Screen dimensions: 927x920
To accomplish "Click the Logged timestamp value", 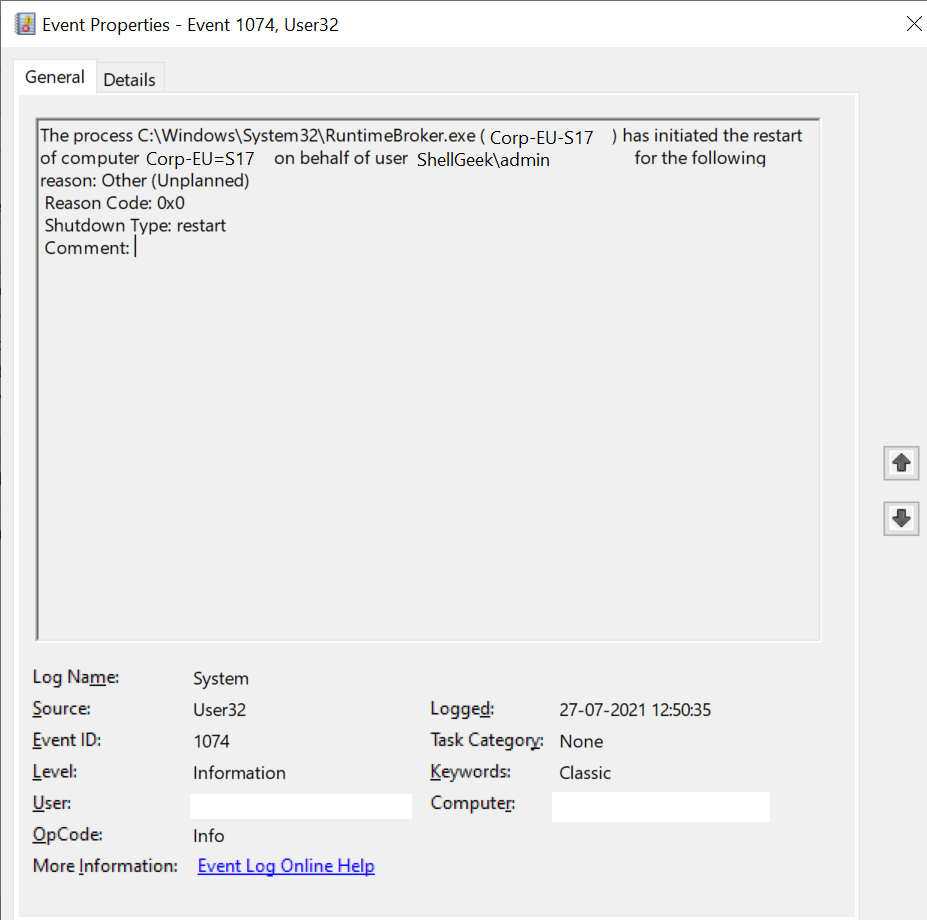I will point(636,709).
